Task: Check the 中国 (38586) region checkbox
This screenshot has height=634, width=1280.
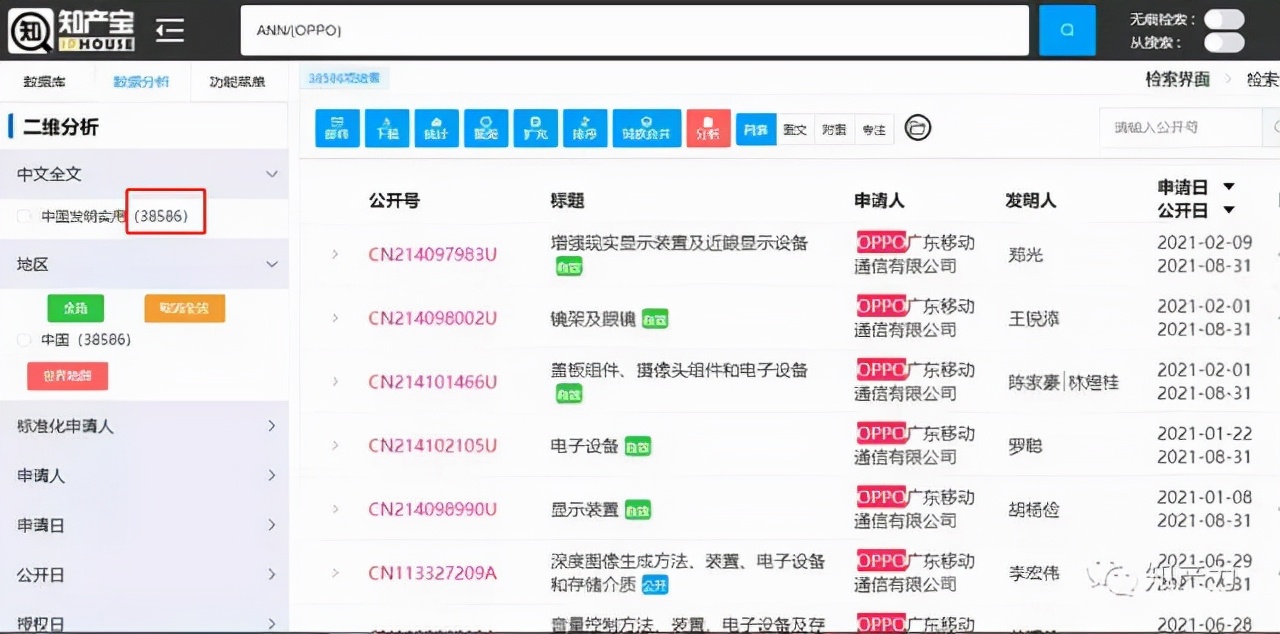Action: pos(23,340)
